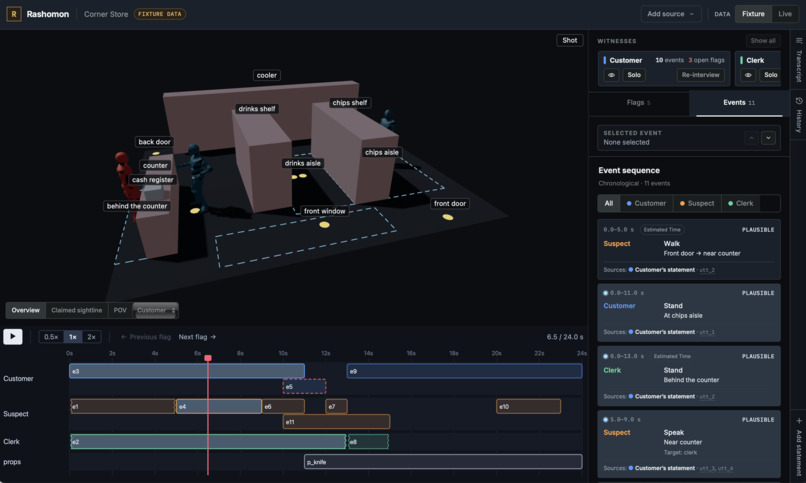Switch to the Events tab
The width and height of the screenshot is (806, 483).
pyautogui.click(x=739, y=103)
